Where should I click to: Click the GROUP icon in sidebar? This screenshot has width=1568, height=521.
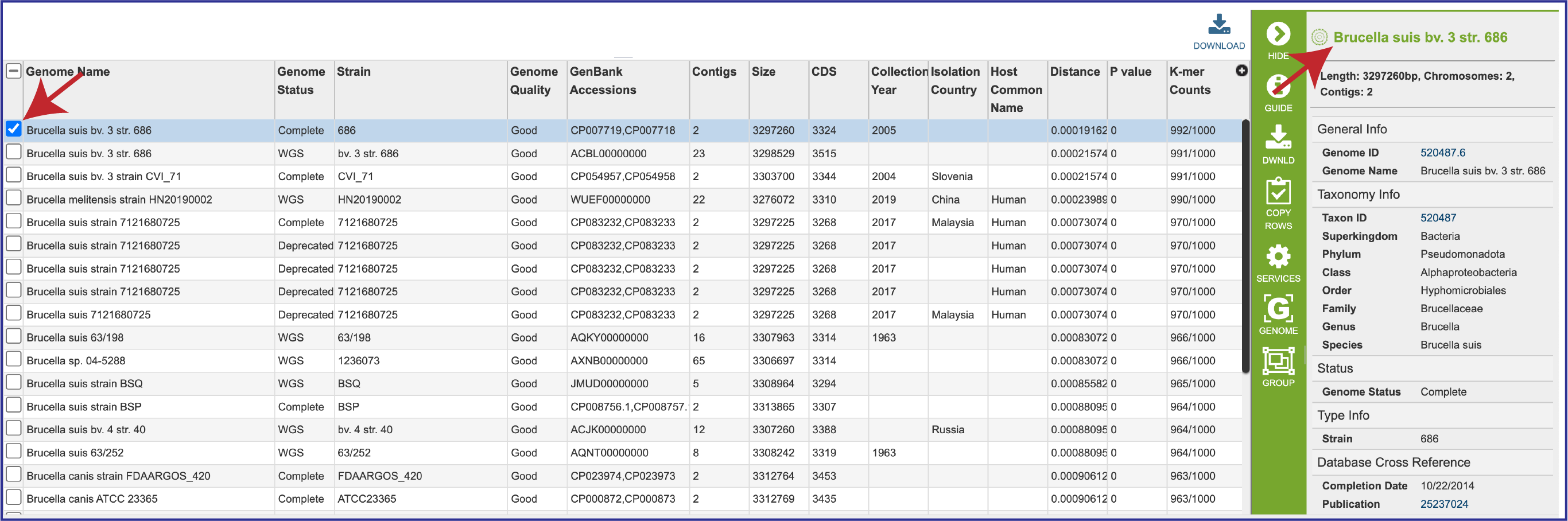point(1278,361)
